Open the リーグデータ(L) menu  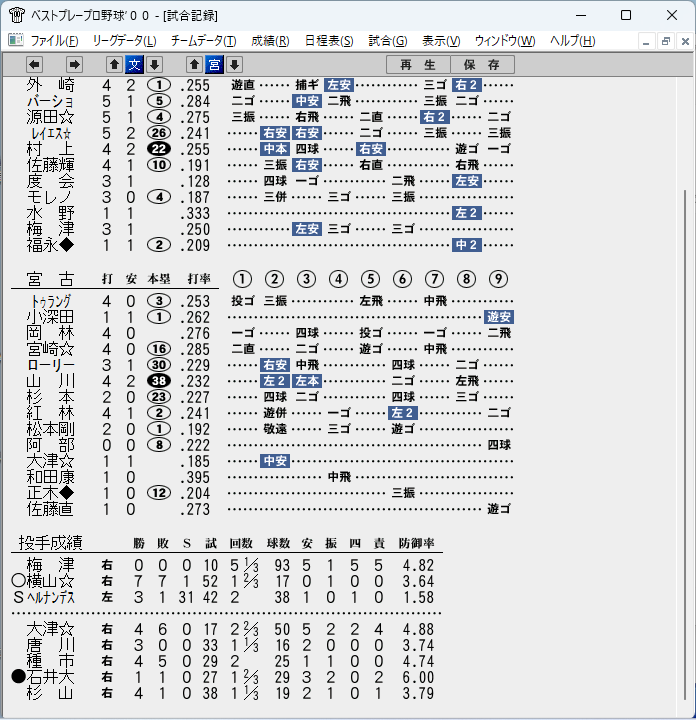click(x=124, y=41)
